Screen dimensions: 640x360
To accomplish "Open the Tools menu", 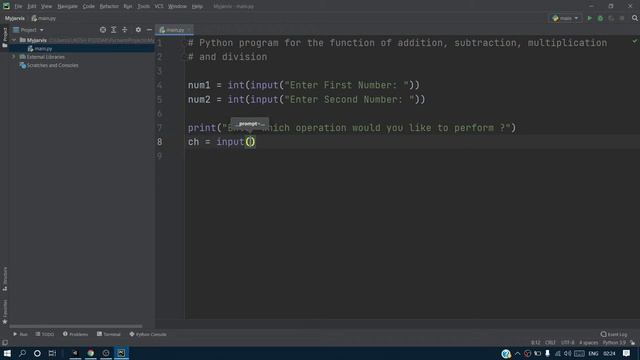I will [143, 6].
